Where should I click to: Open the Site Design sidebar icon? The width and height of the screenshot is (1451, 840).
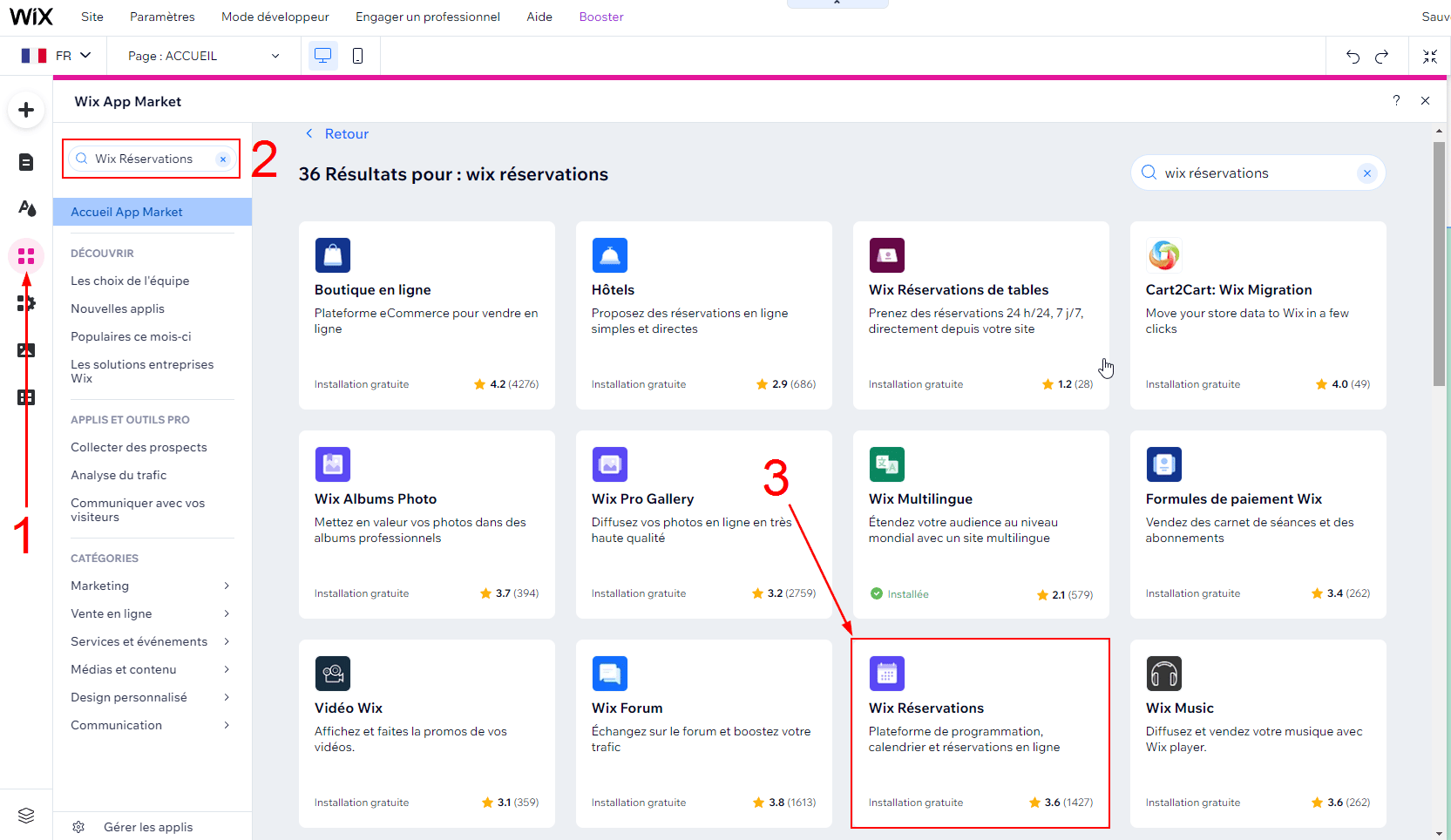click(x=26, y=208)
